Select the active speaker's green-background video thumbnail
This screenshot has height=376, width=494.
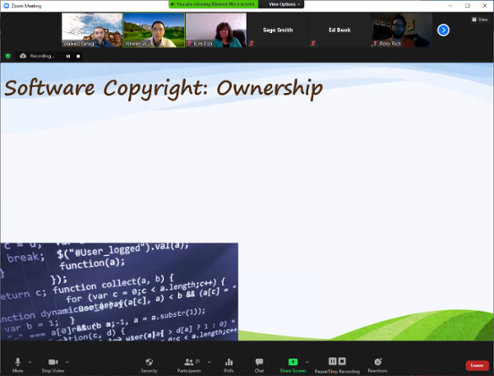click(154, 30)
